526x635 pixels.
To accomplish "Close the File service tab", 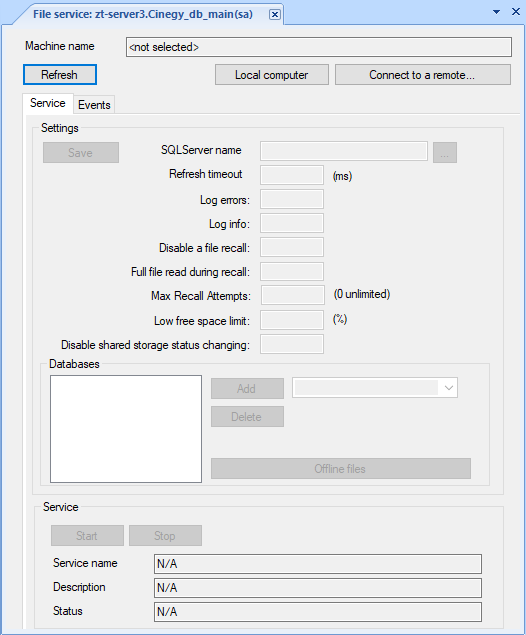I will pyautogui.click(x=275, y=15).
